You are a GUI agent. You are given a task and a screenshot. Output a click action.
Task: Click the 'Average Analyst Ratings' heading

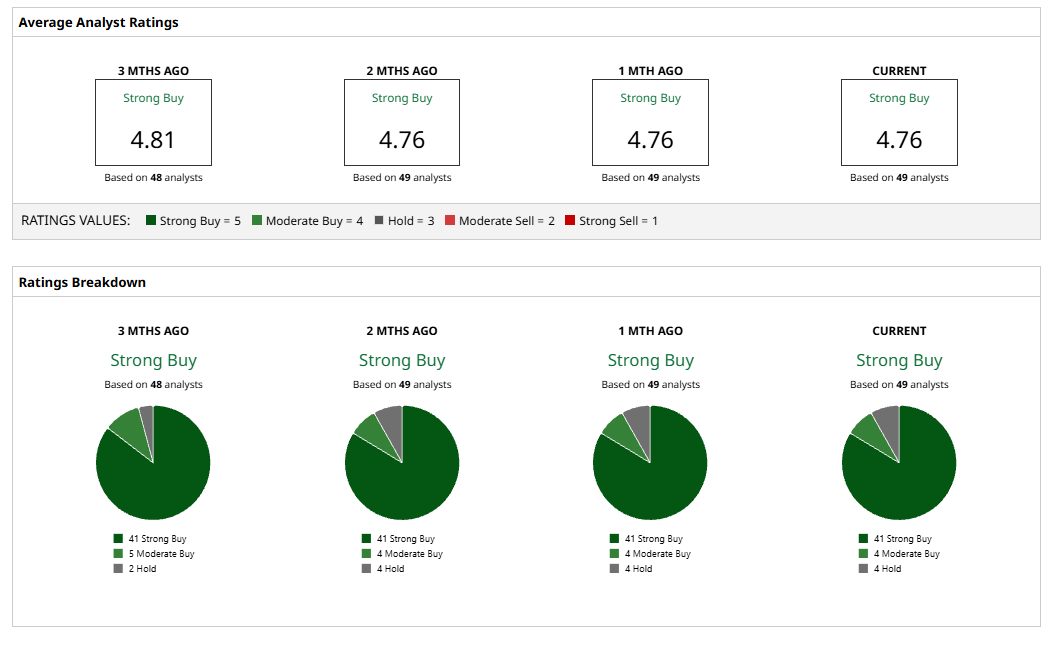pyautogui.click(x=98, y=23)
